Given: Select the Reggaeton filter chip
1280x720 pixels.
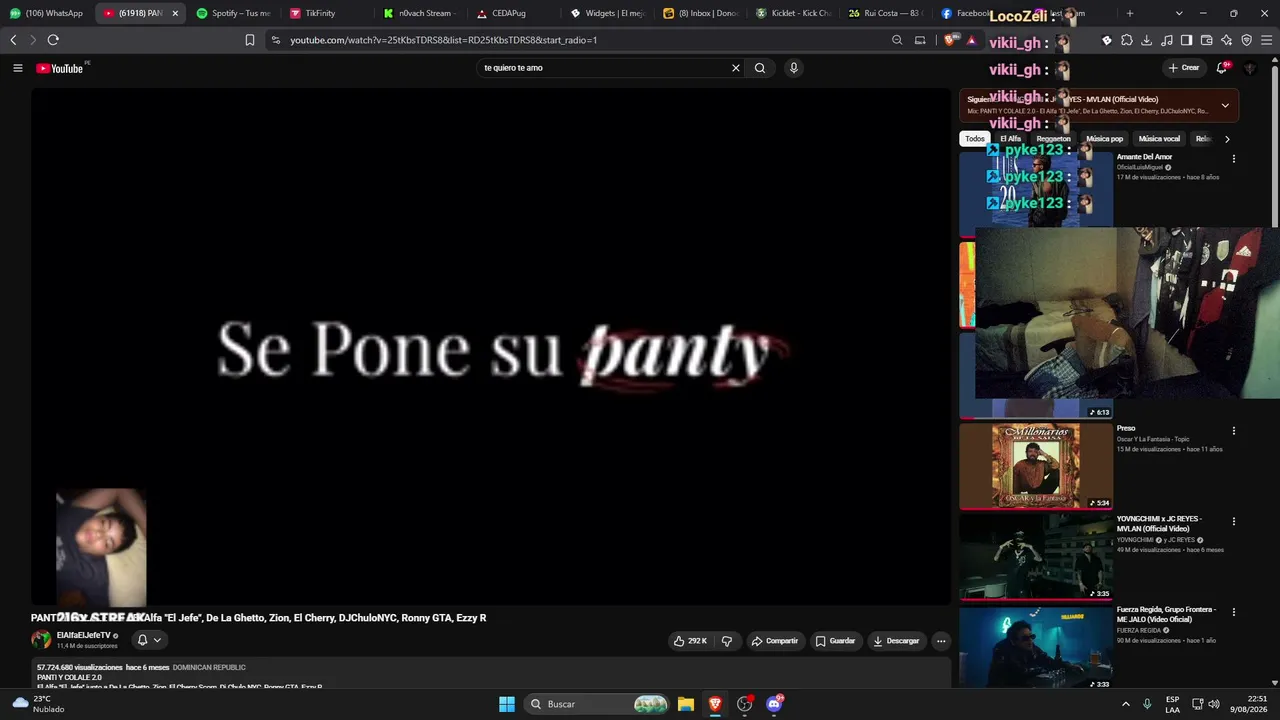Looking at the screenshot, I should [1054, 139].
